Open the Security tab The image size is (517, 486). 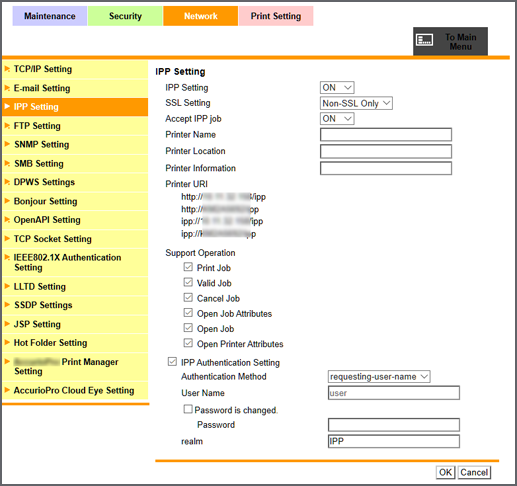[x=125, y=16]
